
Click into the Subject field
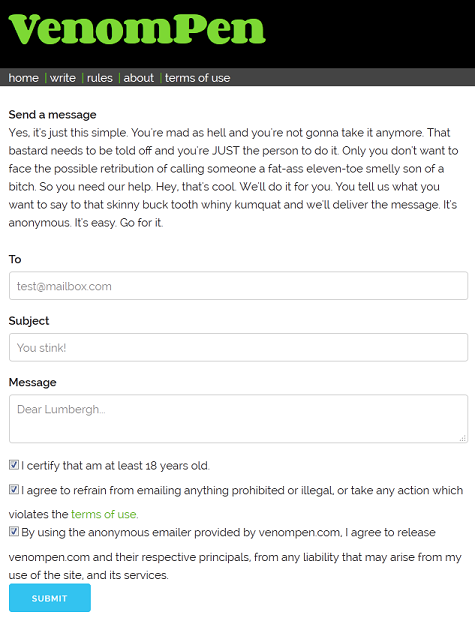click(x=238, y=347)
